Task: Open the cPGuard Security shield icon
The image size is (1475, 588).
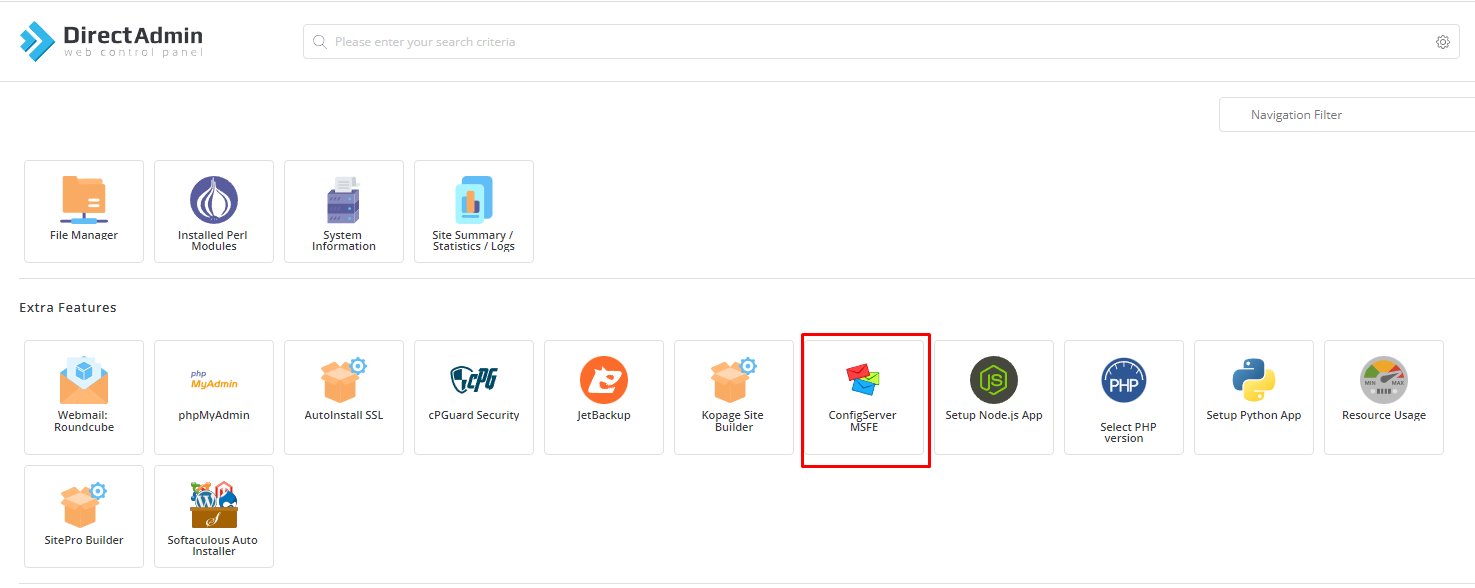Action: 474,380
